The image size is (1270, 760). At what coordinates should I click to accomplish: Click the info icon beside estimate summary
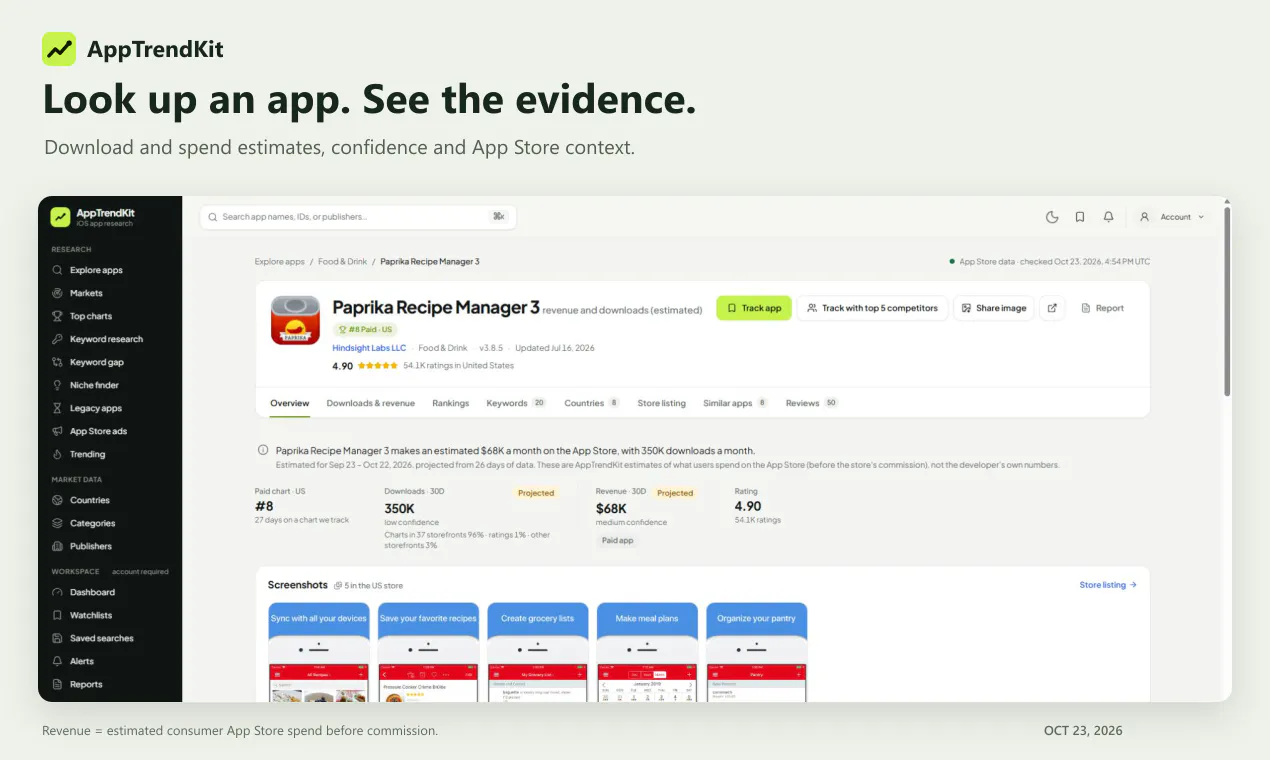263,450
